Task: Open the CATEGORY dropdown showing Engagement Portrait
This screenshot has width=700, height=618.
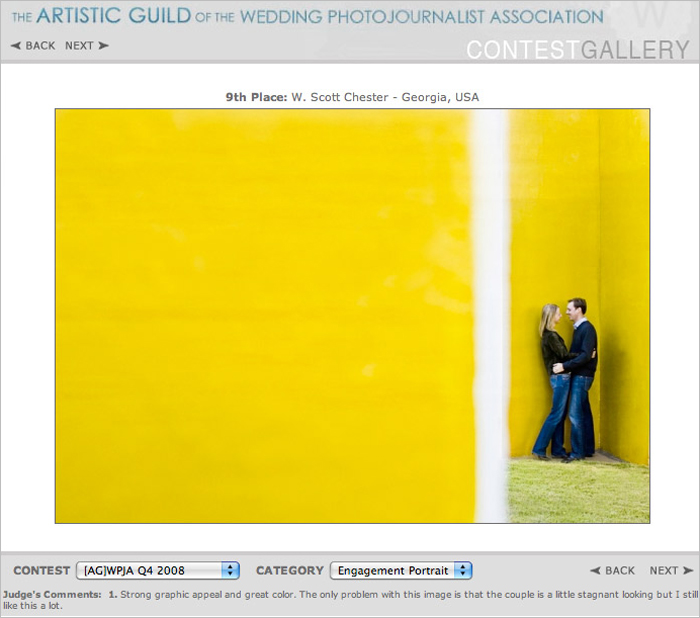Action: click(x=401, y=570)
